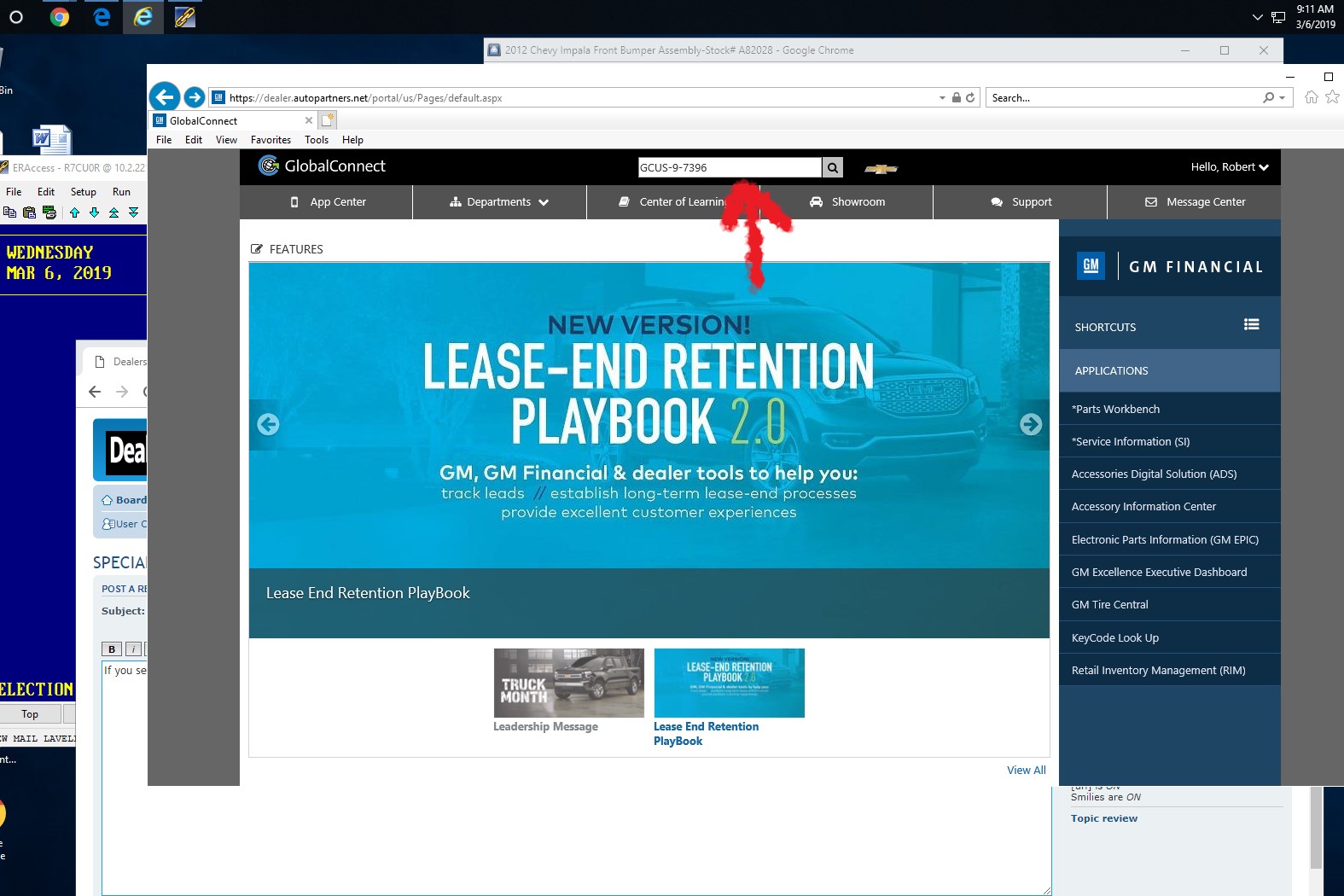The height and width of the screenshot is (896, 1344).
Task: Select the Truck Month Leadership Message thumbnail
Action: pyautogui.click(x=568, y=683)
